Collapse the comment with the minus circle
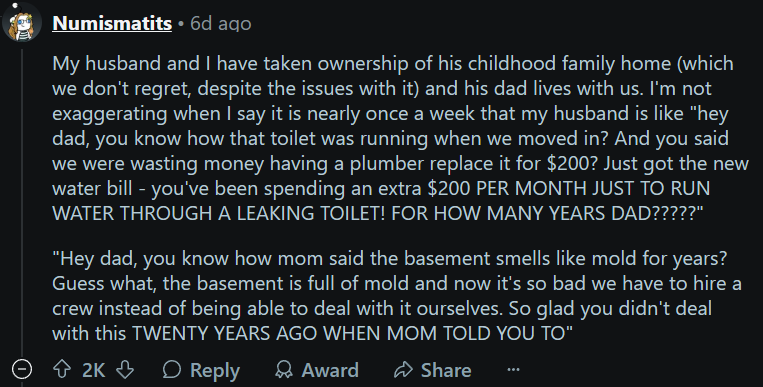Image resolution: width=763 pixels, height=387 pixels. 22,369
